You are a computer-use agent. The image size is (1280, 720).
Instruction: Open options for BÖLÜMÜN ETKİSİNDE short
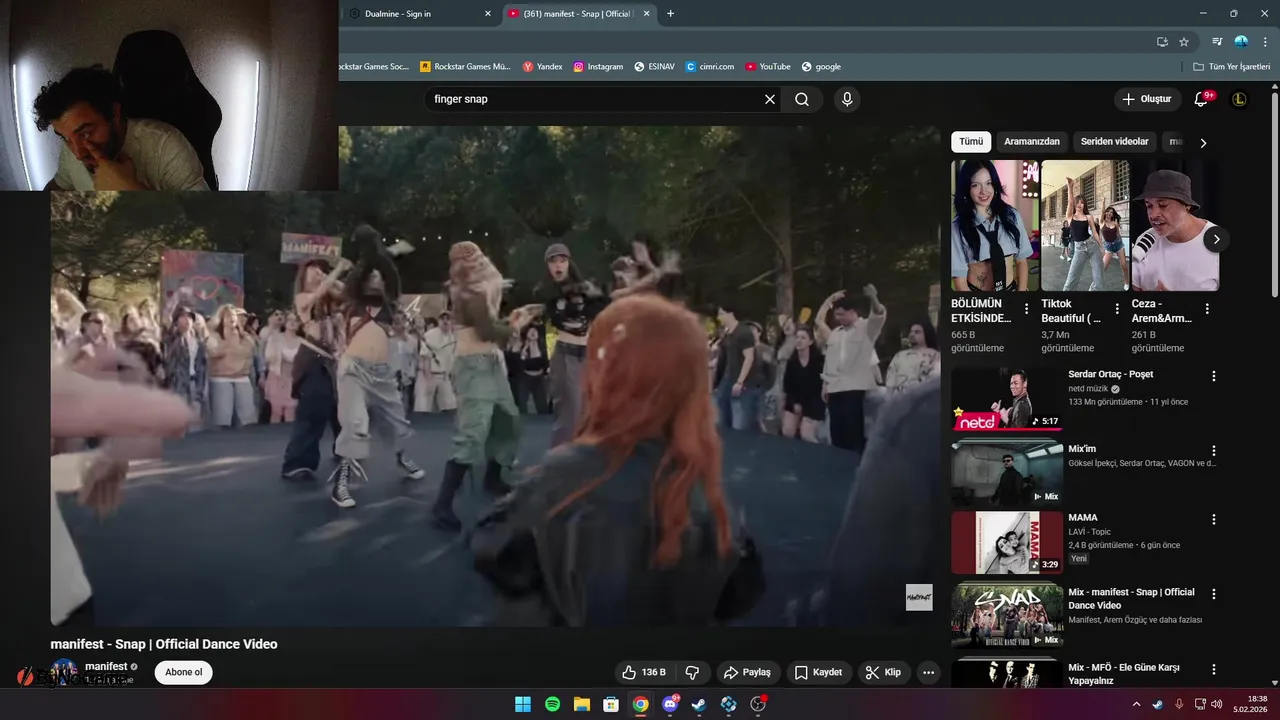point(1026,309)
